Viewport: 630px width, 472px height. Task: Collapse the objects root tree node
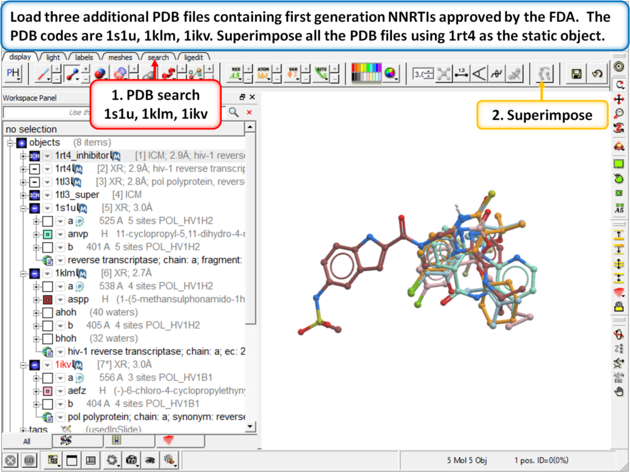[10, 143]
